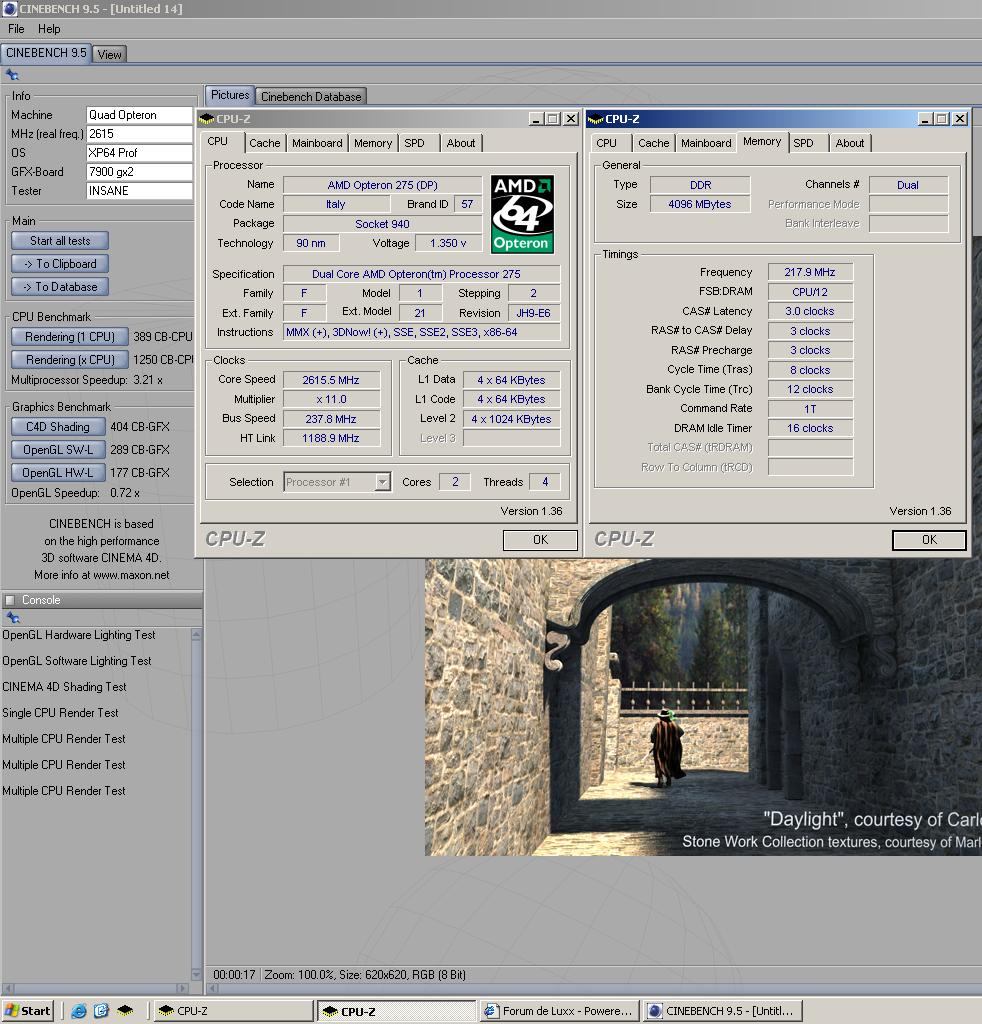Select OpenGL Hardware Lighting Test console line
This screenshot has height=1024, width=982.
78,635
